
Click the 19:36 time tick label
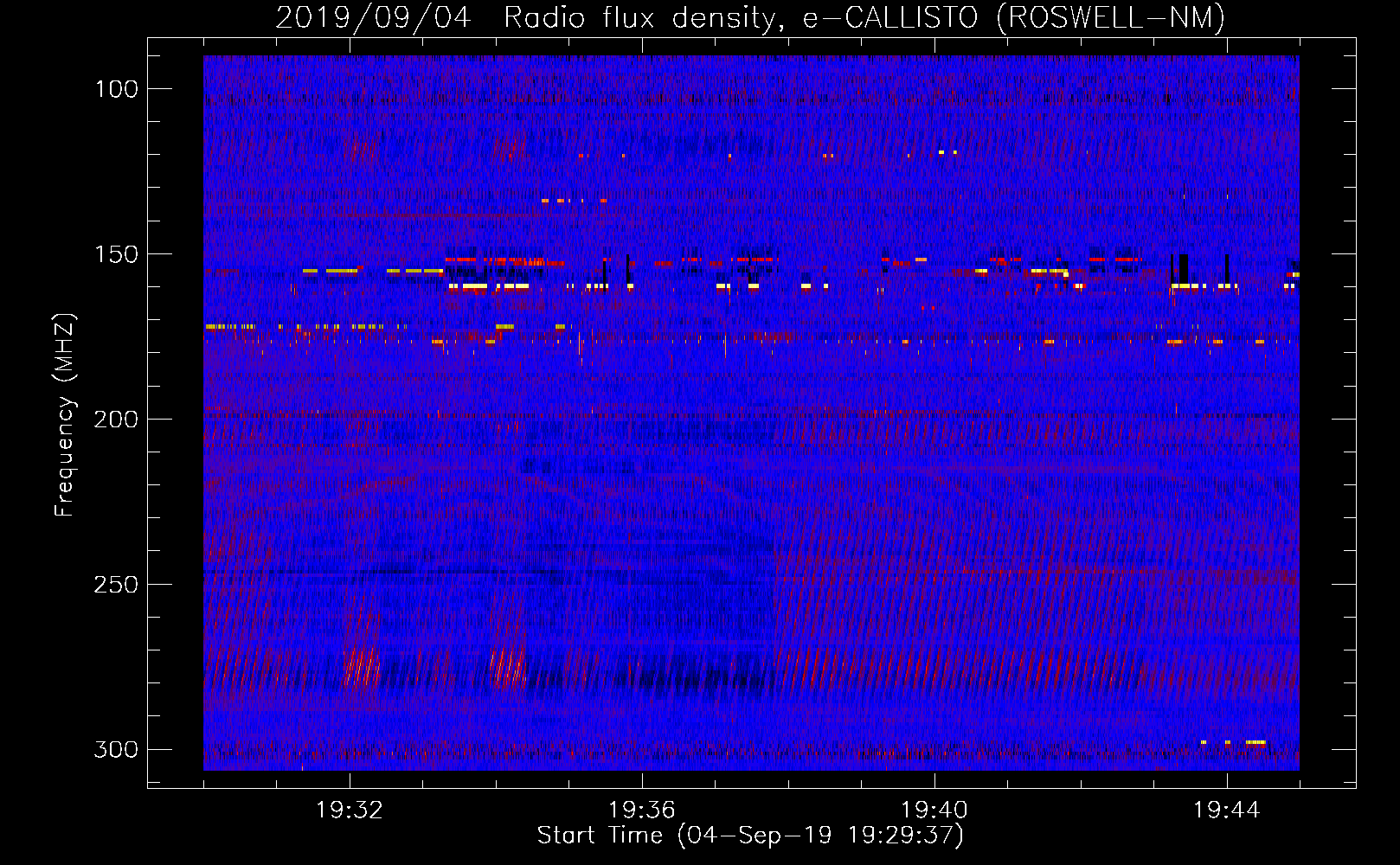[x=642, y=811]
